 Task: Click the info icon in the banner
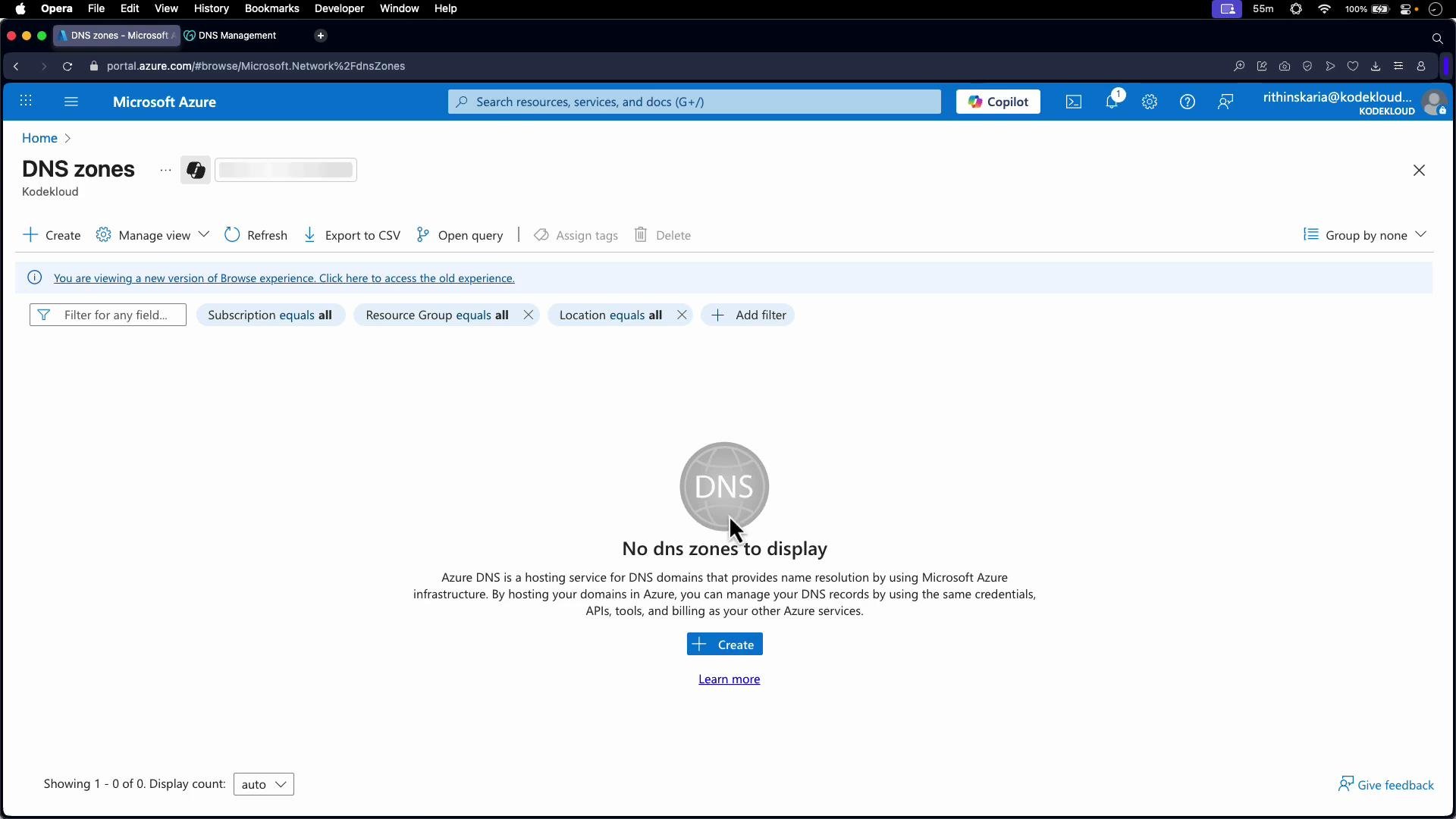pos(34,278)
